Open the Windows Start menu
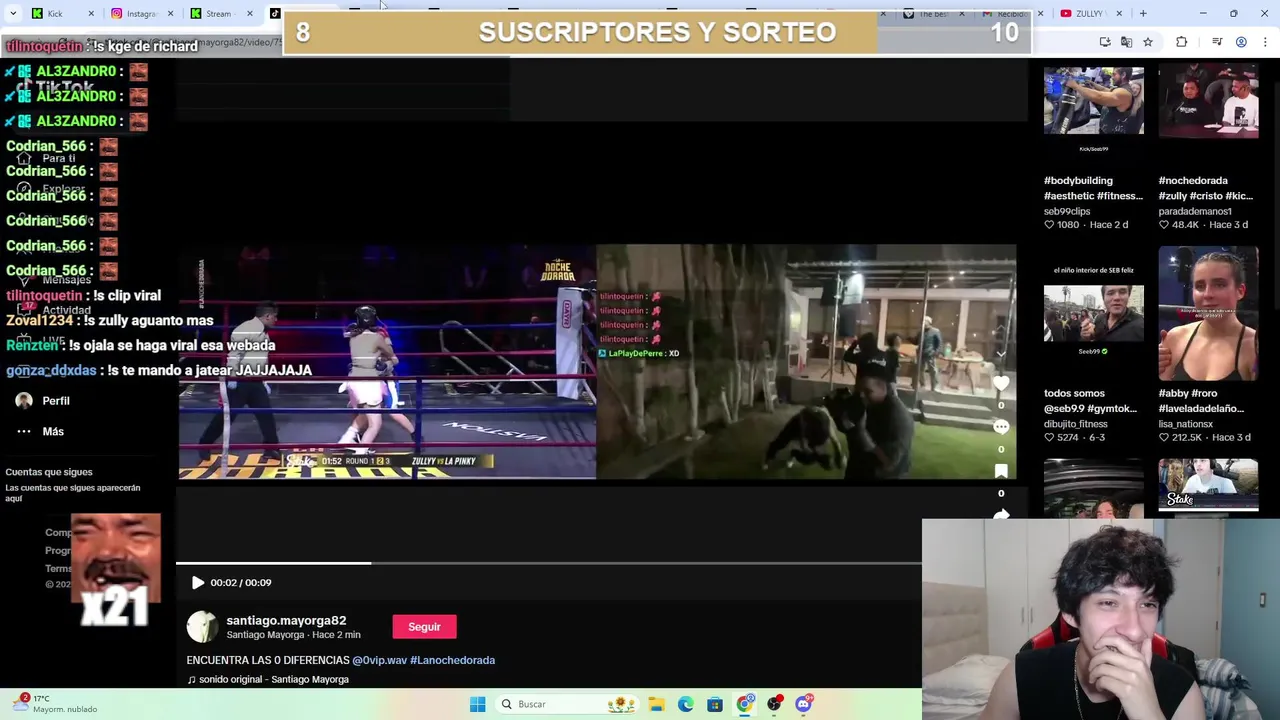The height and width of the screenshot is (720, 1280). pyautogui.click(x=478, y=704)
